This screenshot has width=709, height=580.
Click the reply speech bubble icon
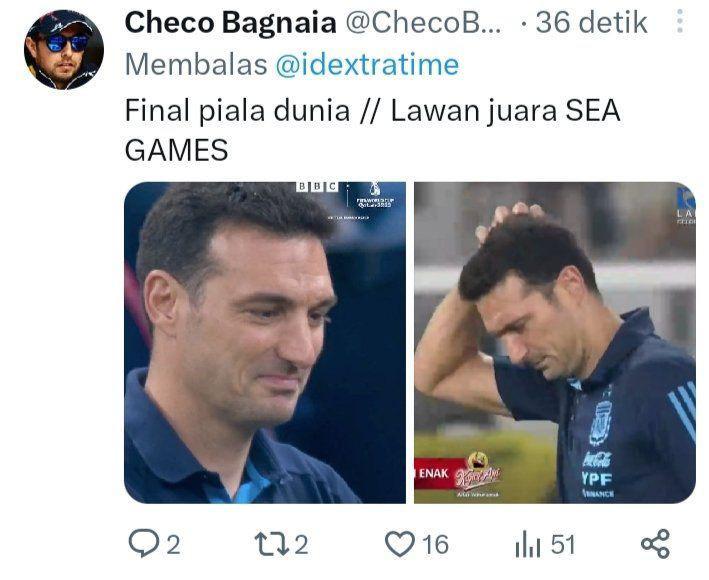144,543
